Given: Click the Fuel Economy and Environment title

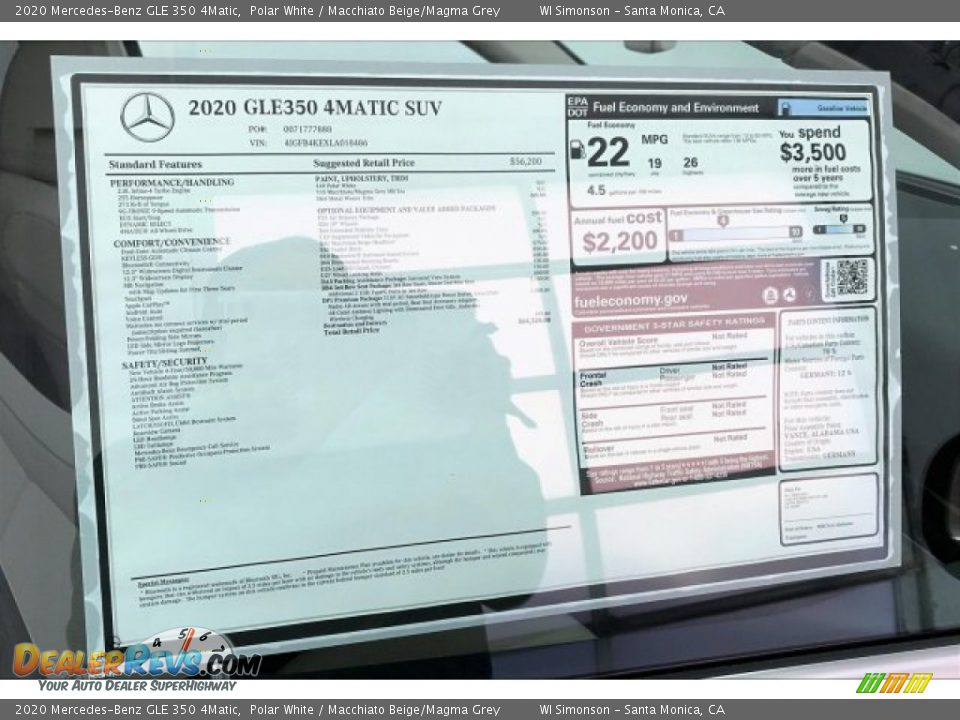Looking at the screenshot, I should click(675, 108).
